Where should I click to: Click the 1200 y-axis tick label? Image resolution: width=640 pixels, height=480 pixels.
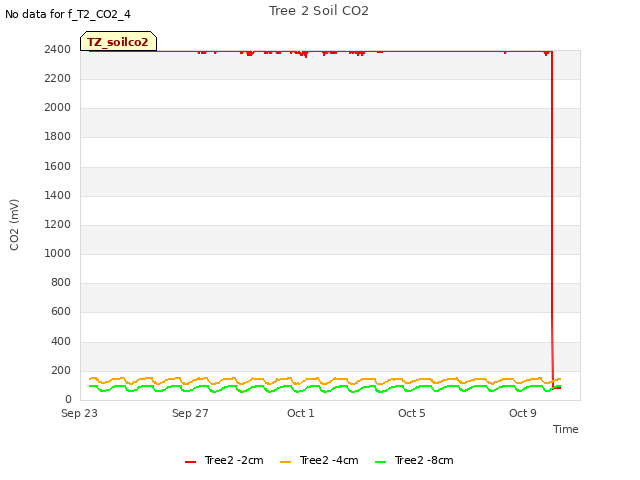pos(58,224)
